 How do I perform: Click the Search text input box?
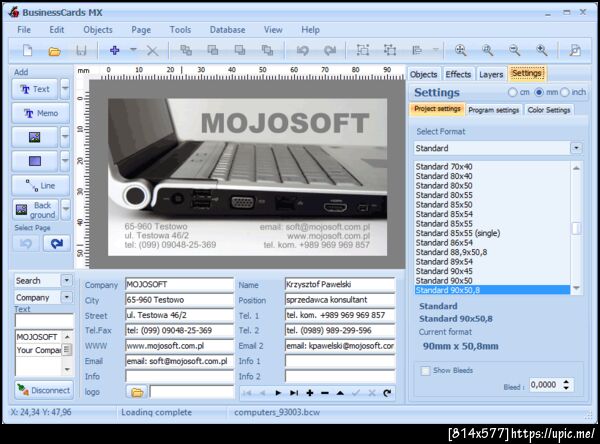click(44, 320)
